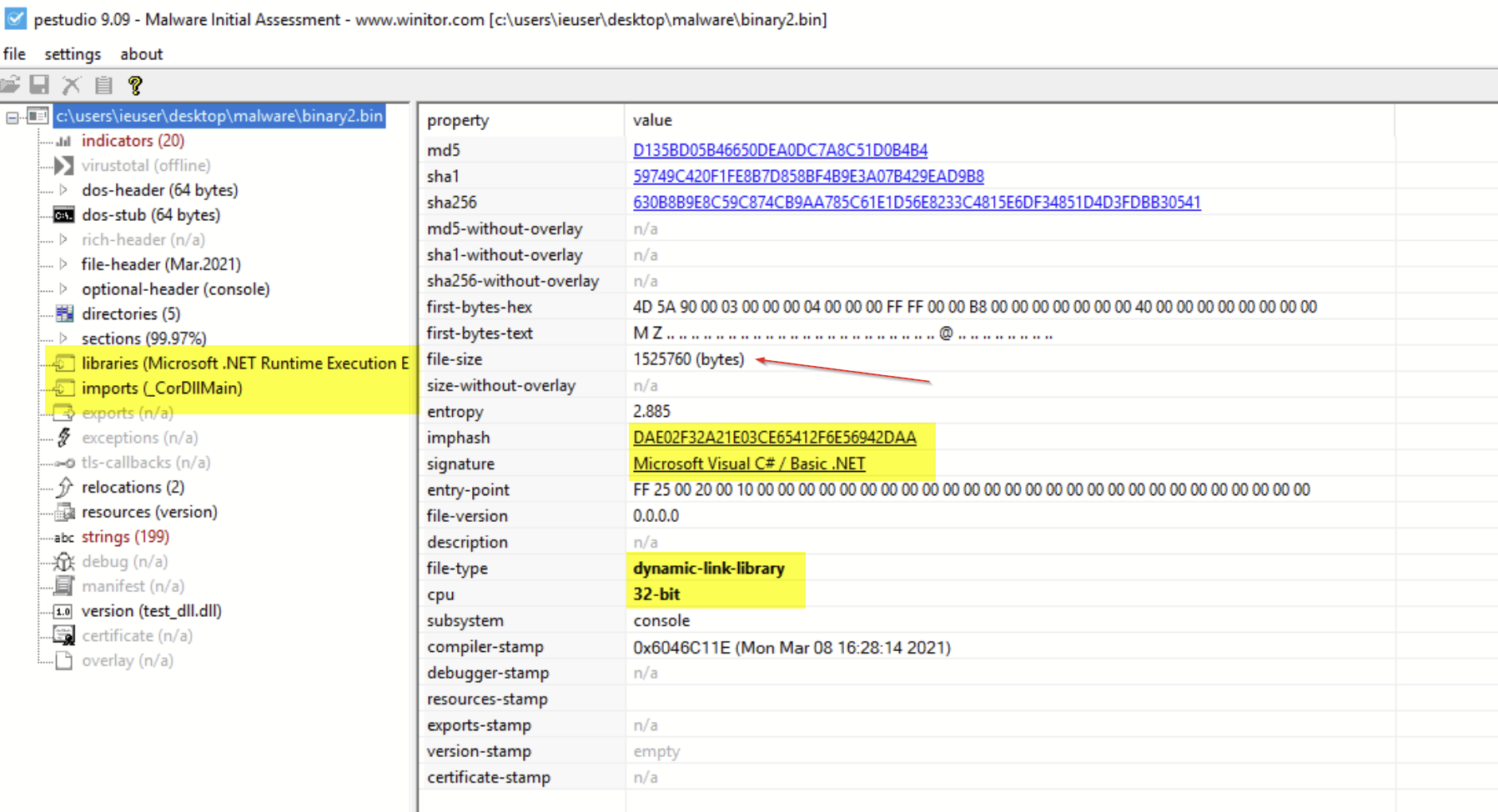This screenshot has height=812, width=1498.
Task: Click the file-version value 0.0.0.0
Action: click(x=656, y=516)
